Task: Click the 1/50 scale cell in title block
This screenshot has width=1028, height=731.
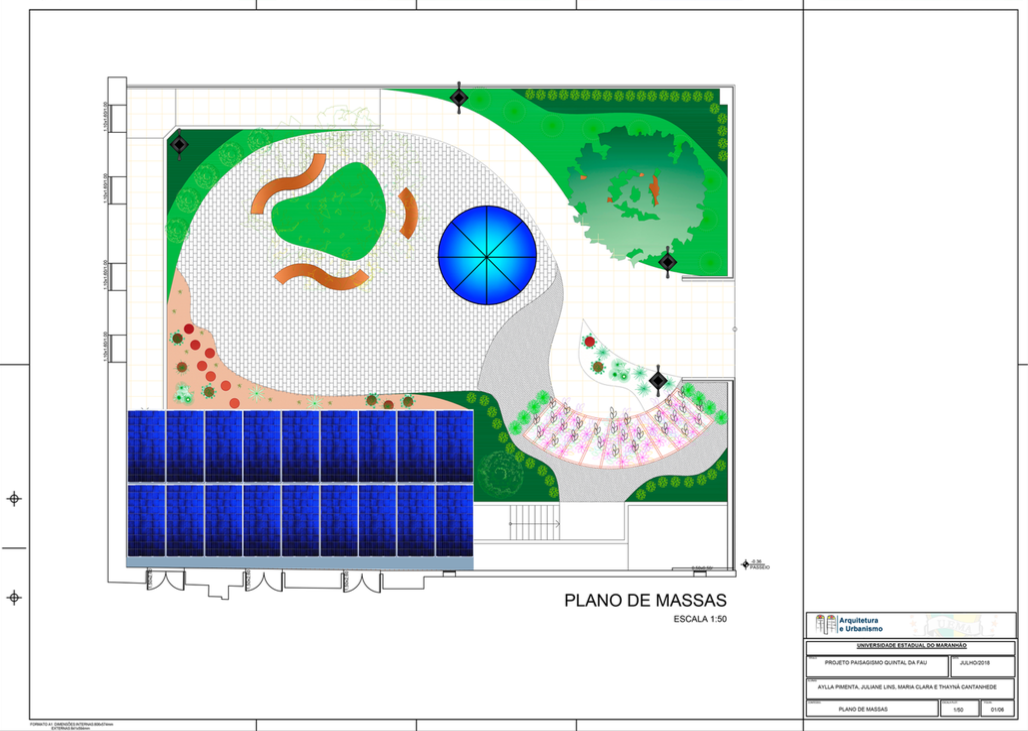Action: tap(958, 709)
